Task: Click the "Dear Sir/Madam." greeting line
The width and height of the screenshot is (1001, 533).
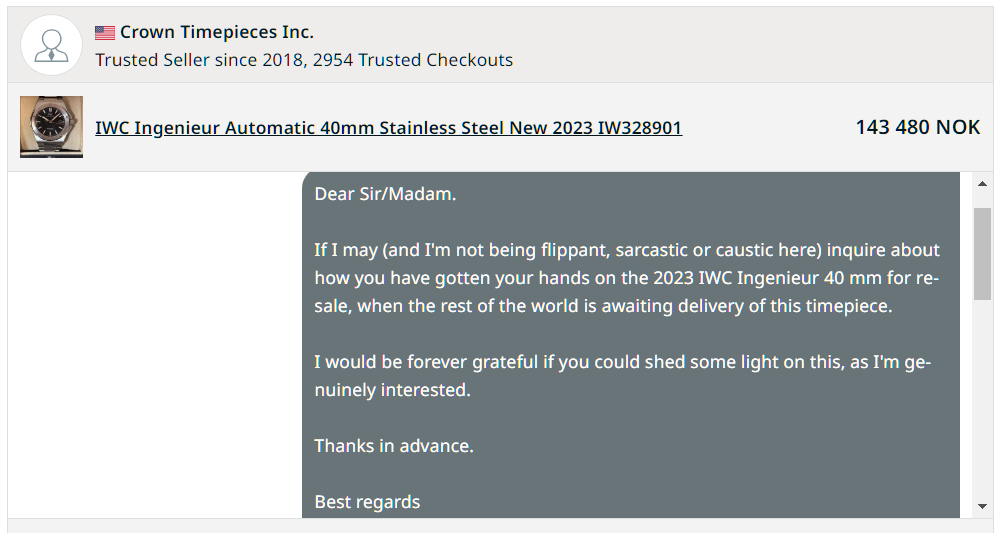Action: [x=385, y=194]
